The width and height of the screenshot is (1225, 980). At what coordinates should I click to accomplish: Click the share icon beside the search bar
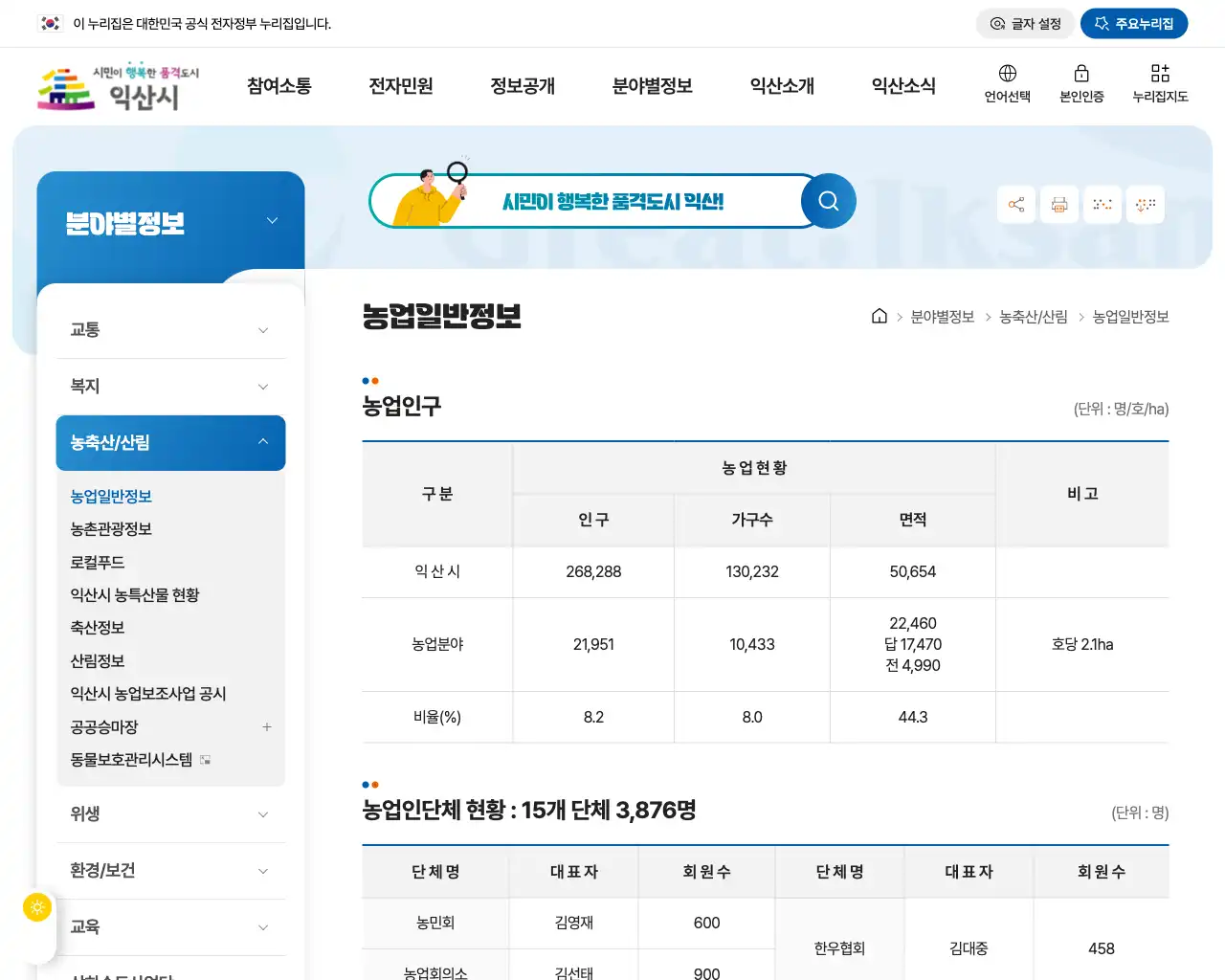point(1015,204)
